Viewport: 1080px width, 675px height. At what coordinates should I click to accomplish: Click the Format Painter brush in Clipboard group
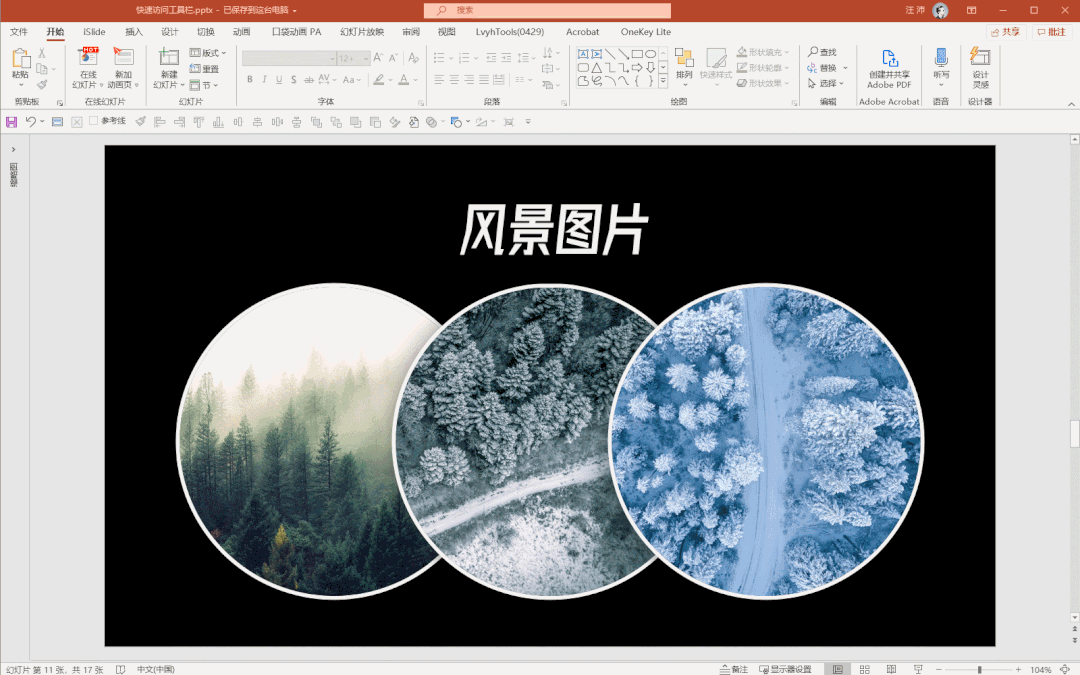(x=42, y=85)
